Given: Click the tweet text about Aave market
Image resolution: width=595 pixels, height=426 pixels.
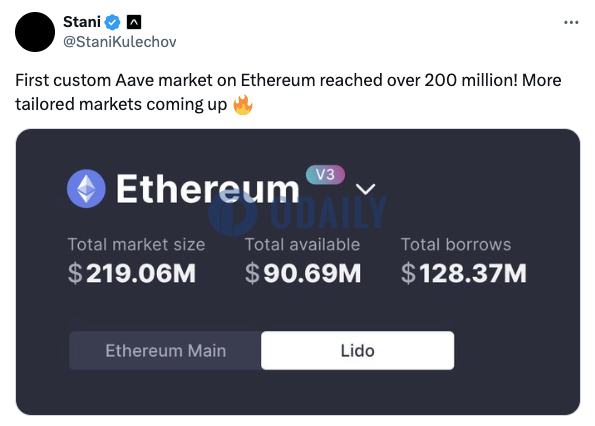Looking at the screenshot, I should (288, 92).
